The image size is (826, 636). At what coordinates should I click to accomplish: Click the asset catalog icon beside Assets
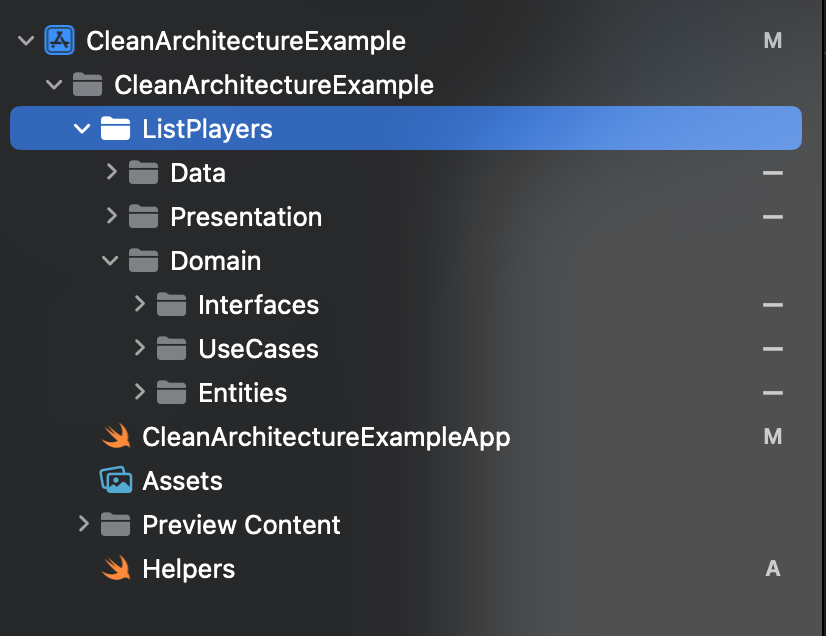[x=116, y=480]
